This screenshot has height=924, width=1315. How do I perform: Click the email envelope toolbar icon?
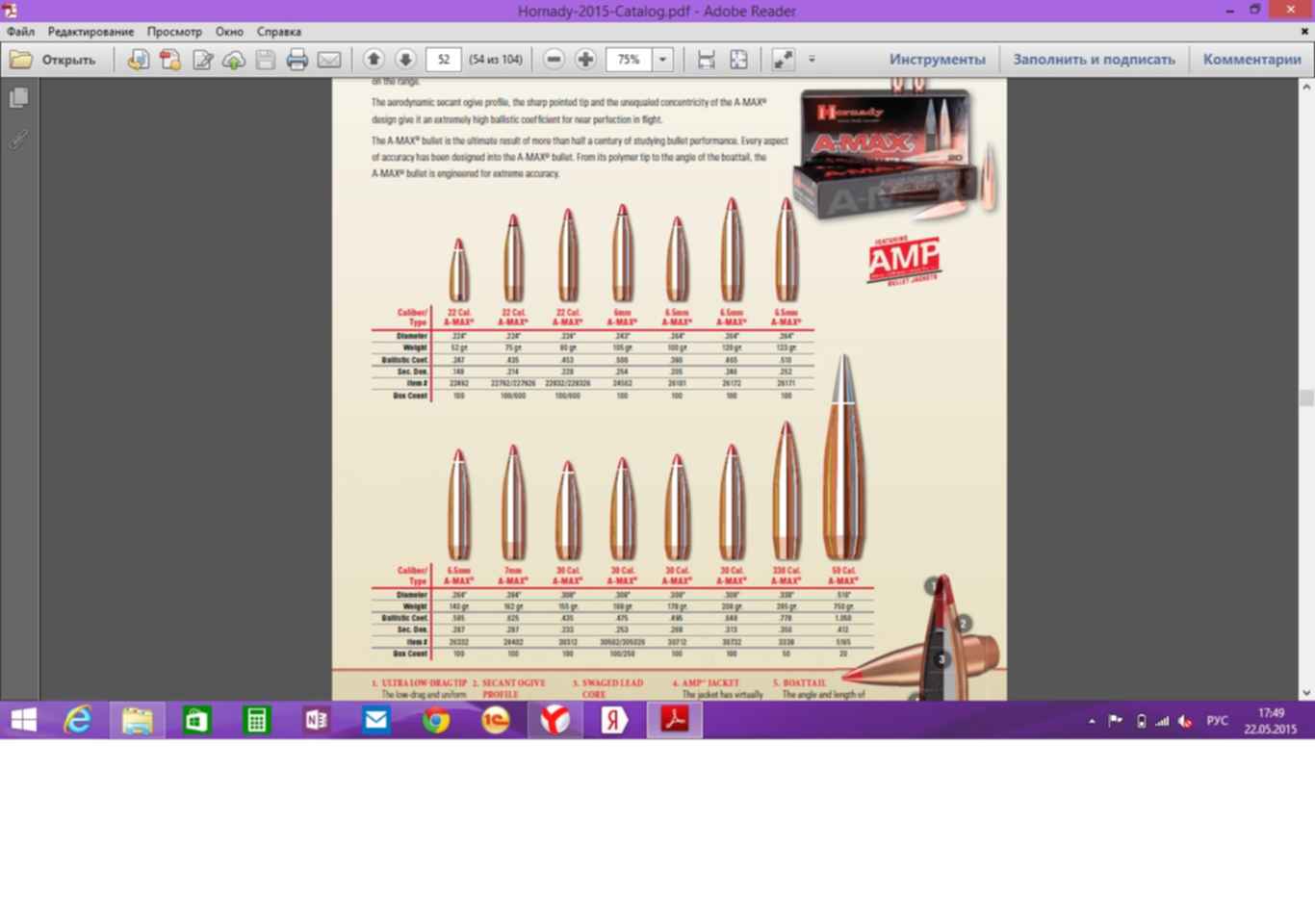329,60
